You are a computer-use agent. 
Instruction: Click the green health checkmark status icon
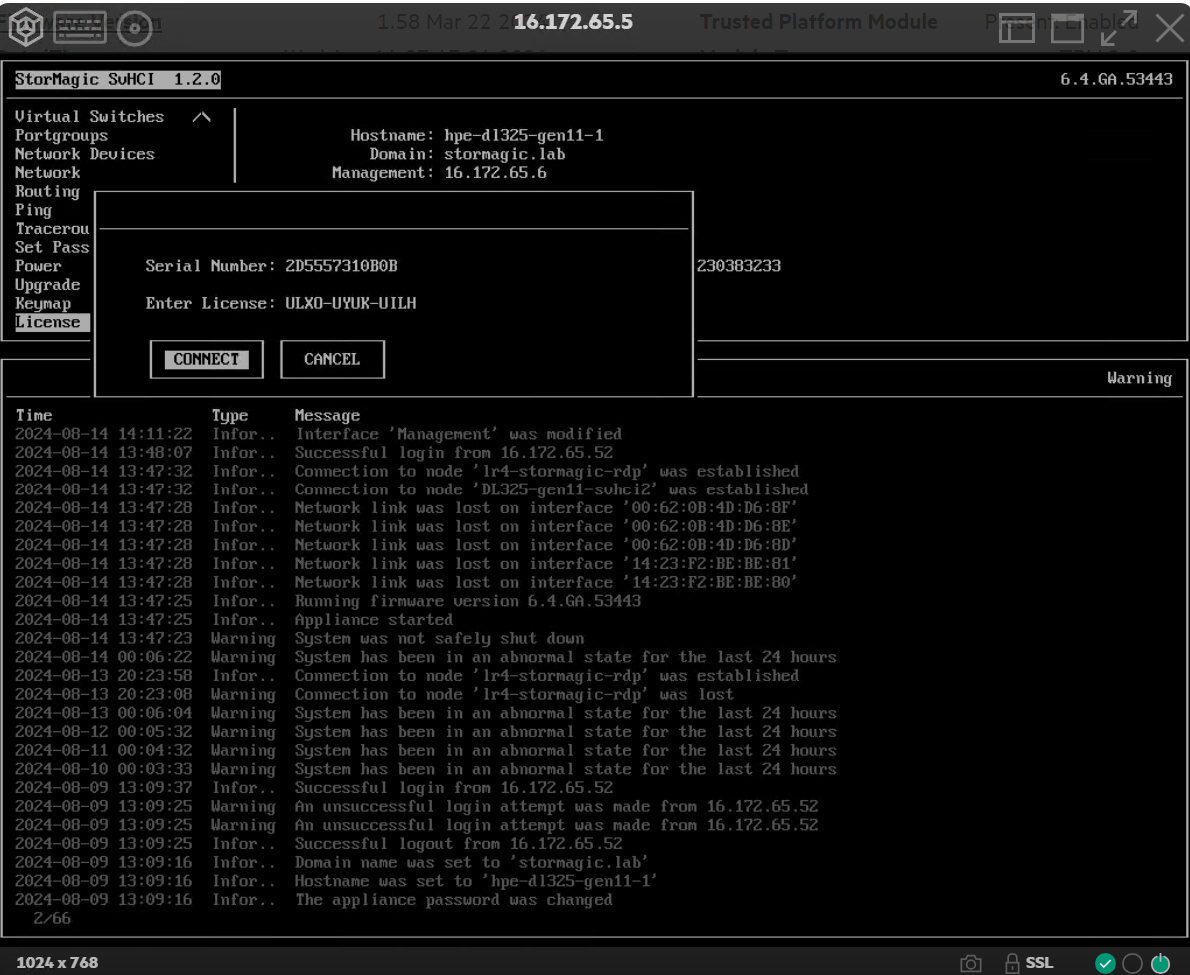[1105, 963]
